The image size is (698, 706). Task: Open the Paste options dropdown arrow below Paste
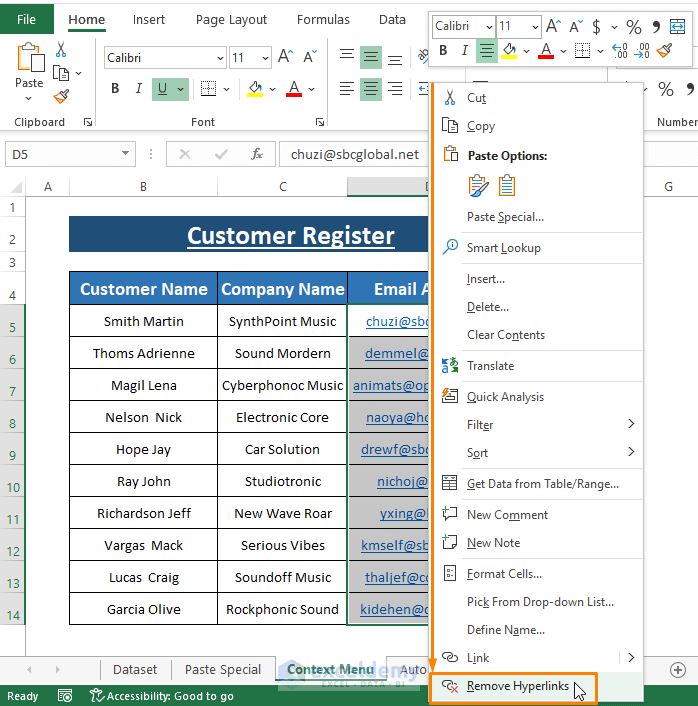pyautogui.click(x=29, y=98)
